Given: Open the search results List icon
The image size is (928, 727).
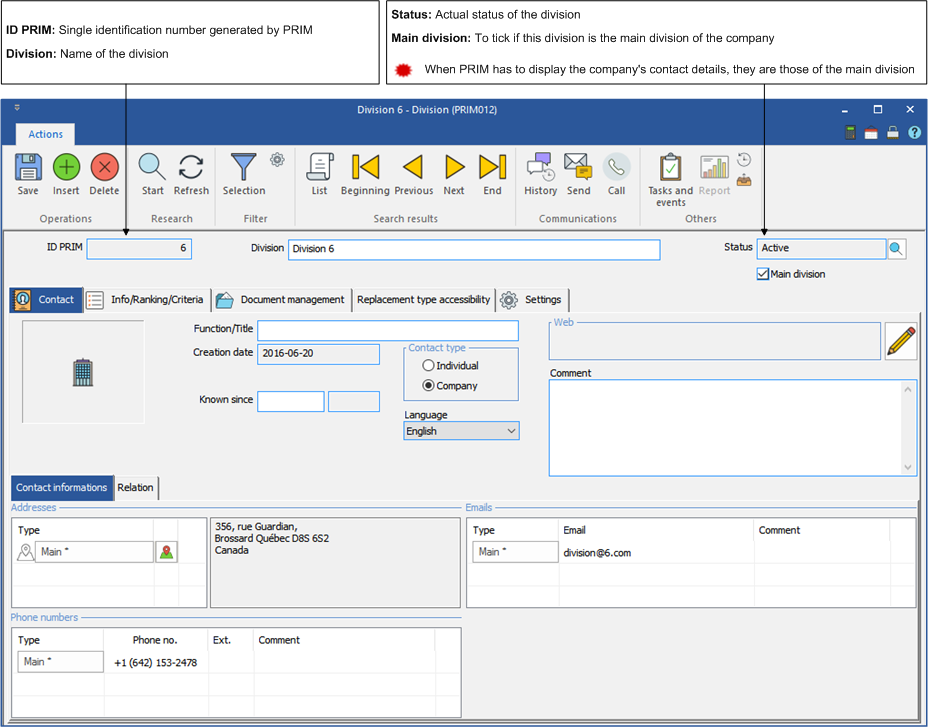Looking at the screenshot, I should 320,168.
